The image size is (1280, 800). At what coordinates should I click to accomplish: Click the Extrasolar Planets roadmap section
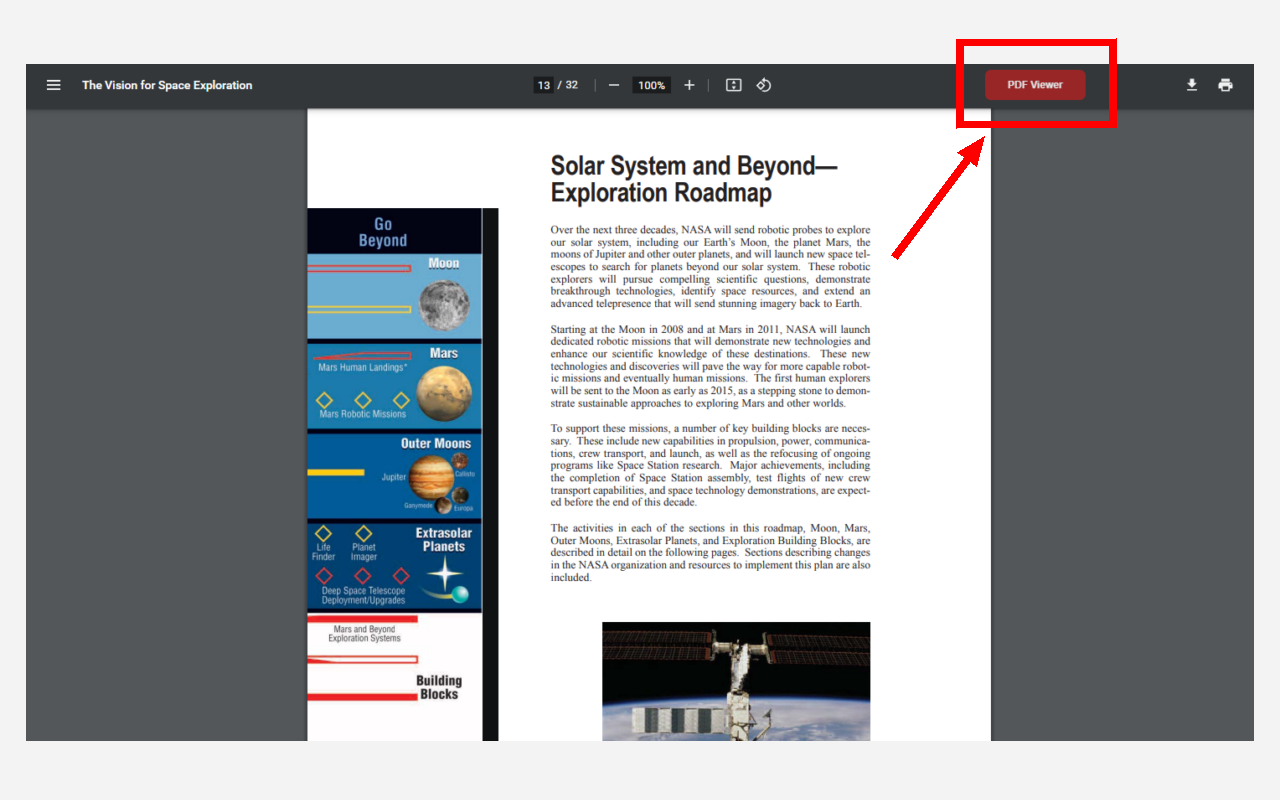click(x=394, y=565)
